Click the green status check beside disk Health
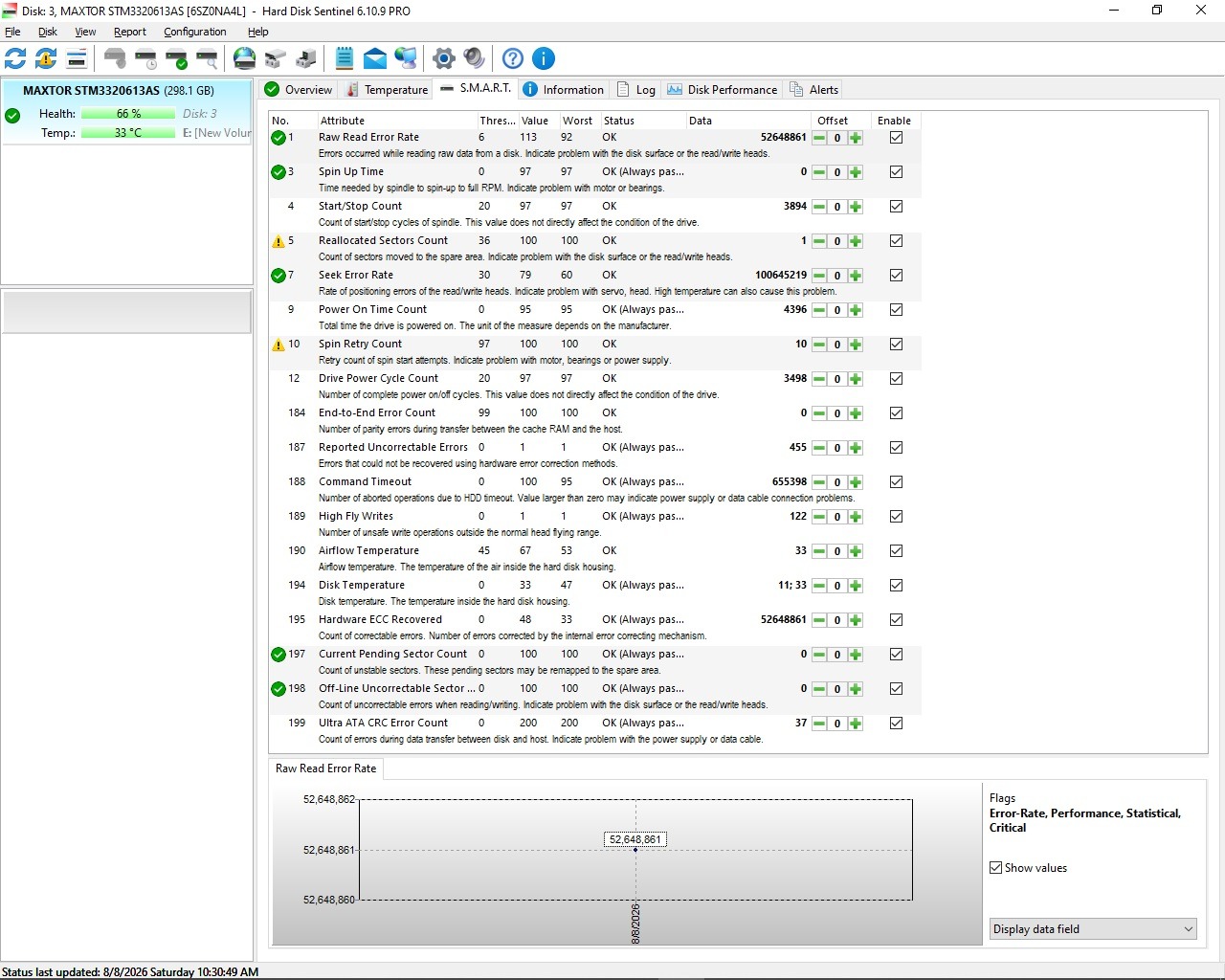This screenshot has width=1225, height=980. [x=12, y=116]
